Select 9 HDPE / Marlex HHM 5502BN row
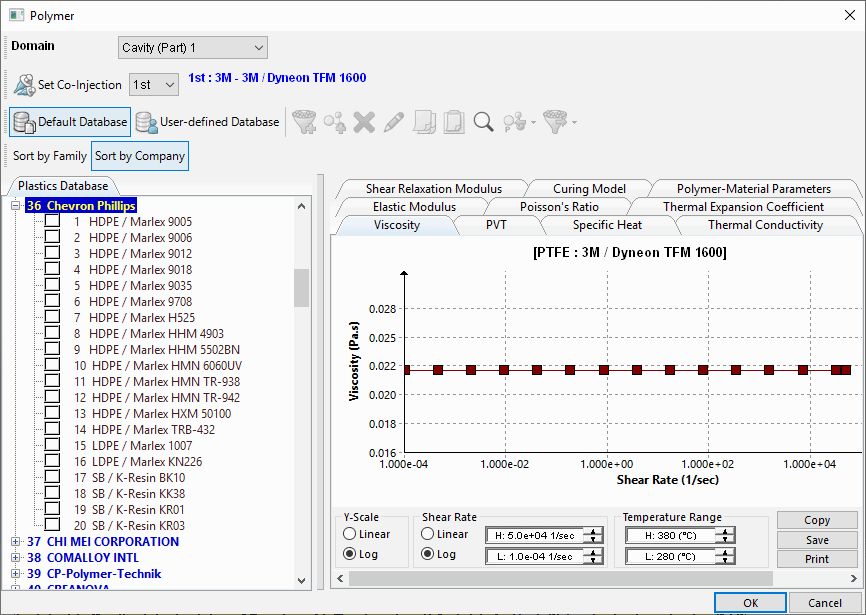 click(157, 349)
